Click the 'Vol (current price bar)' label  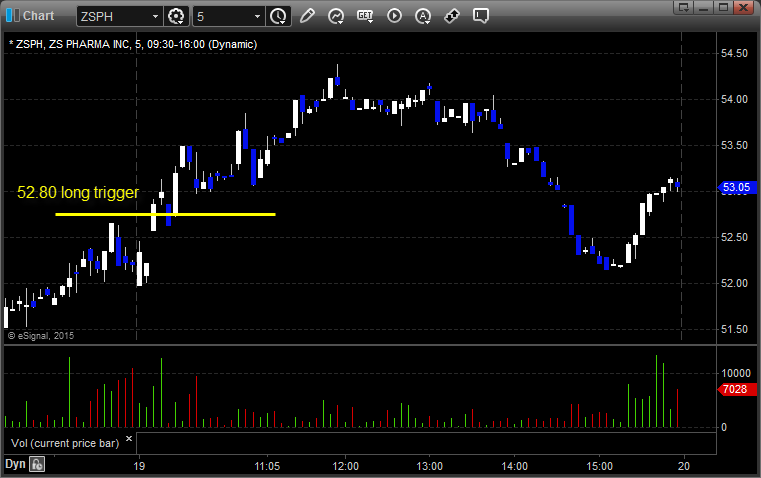pyautogui.click(x=65, y=443)
